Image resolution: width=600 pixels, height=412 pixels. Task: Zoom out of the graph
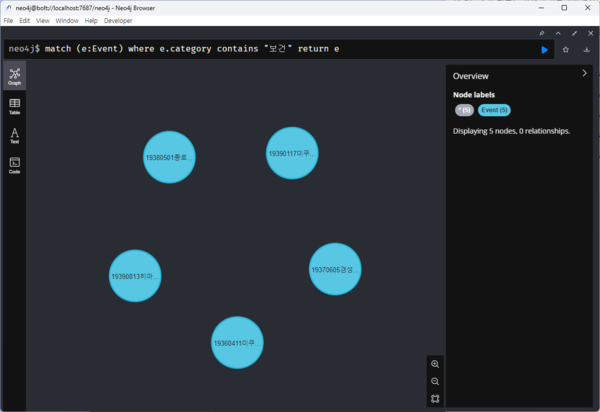(x=435, y=381)
